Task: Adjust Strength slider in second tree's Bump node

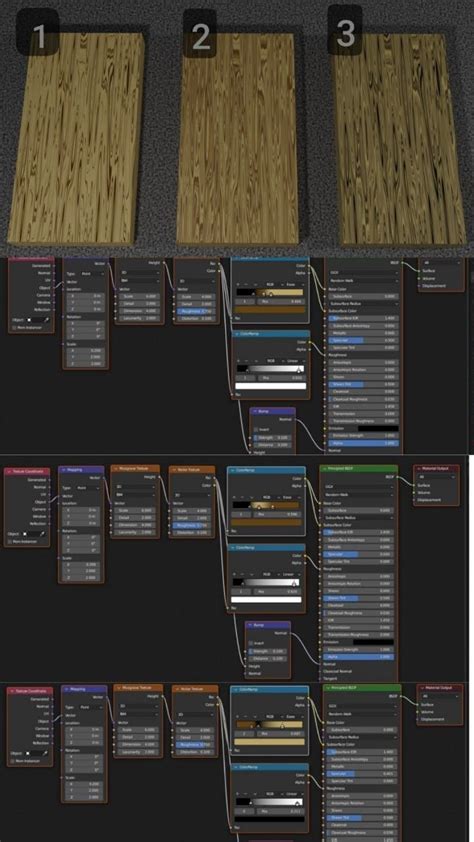Action: [x=267, y=651]
